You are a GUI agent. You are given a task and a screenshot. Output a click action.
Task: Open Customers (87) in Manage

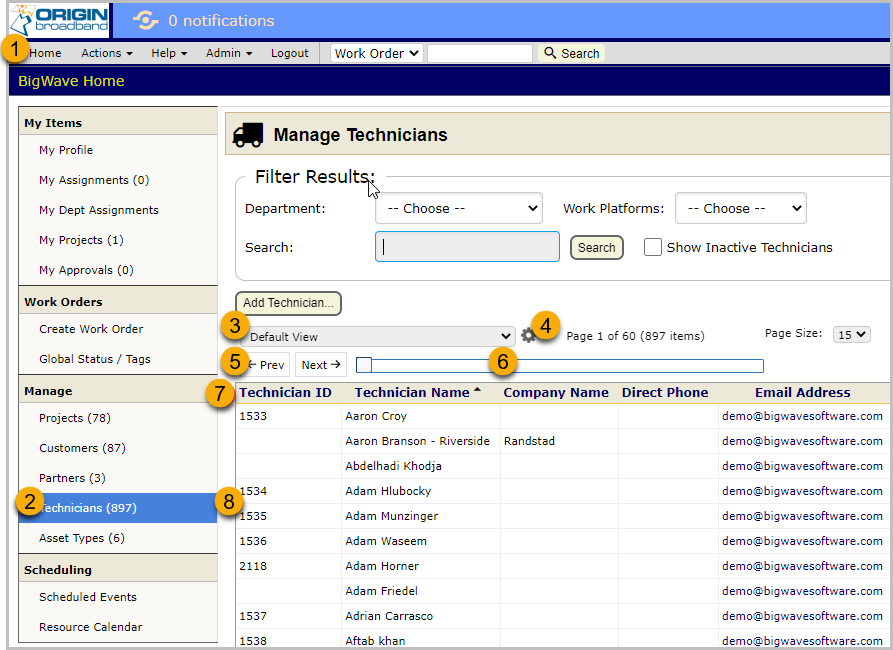(x=82, y=448)
